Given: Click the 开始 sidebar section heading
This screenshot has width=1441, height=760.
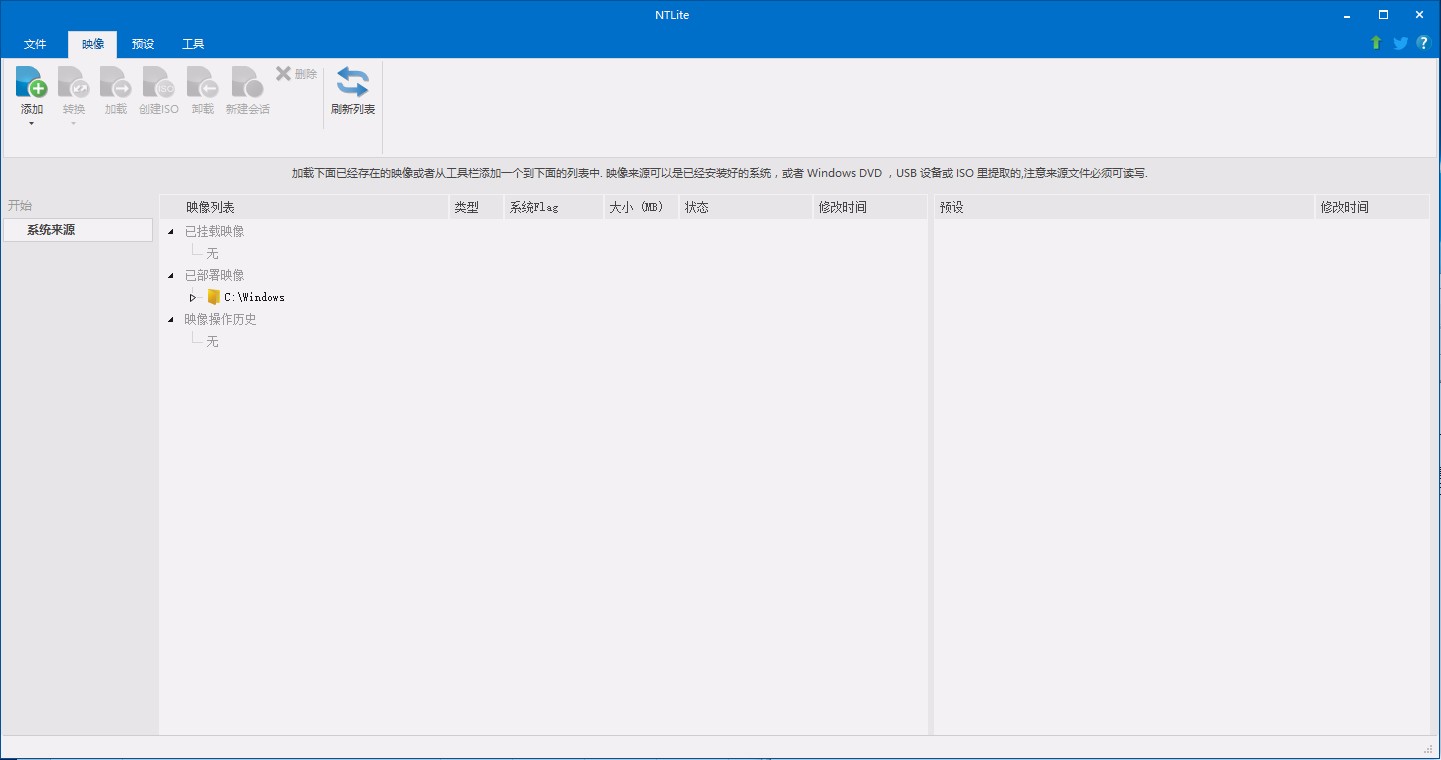Looking at the screenshot, I should [x=20, y=205].
